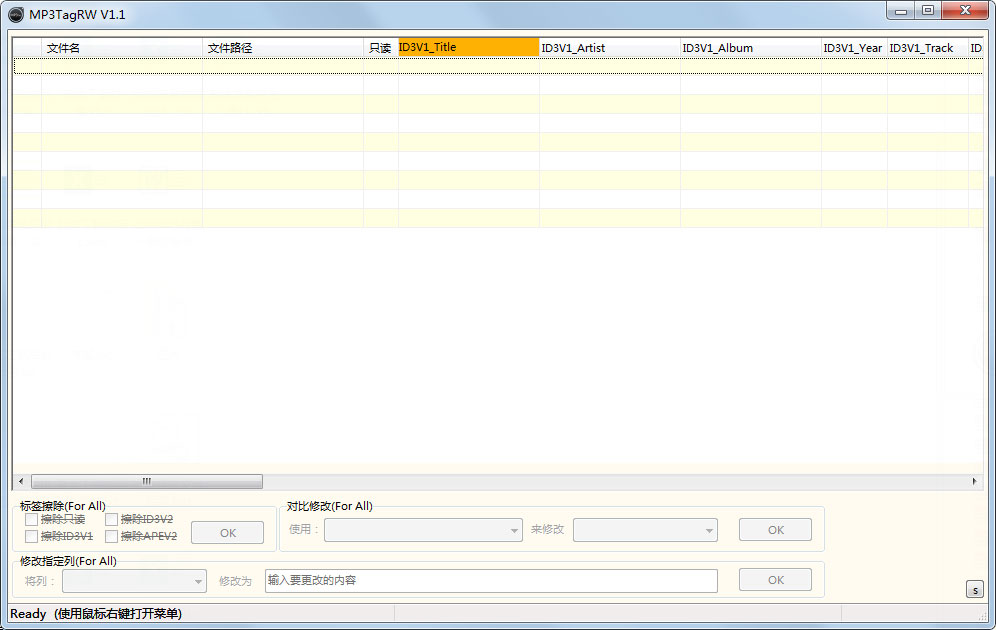Enable the 擦除APEV2 checkbox
This screenshot has width=996, height=630.
click(x=111, y=536)
